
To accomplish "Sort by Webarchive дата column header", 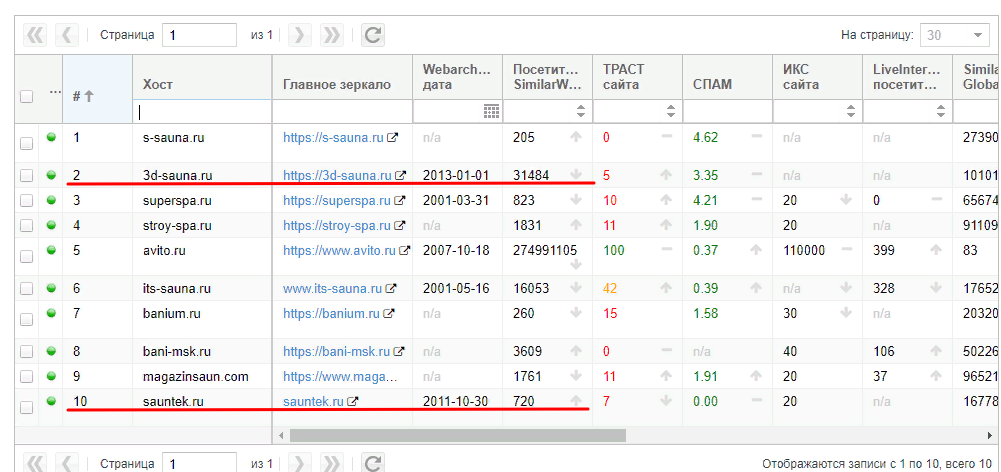I will pos(458,77).
